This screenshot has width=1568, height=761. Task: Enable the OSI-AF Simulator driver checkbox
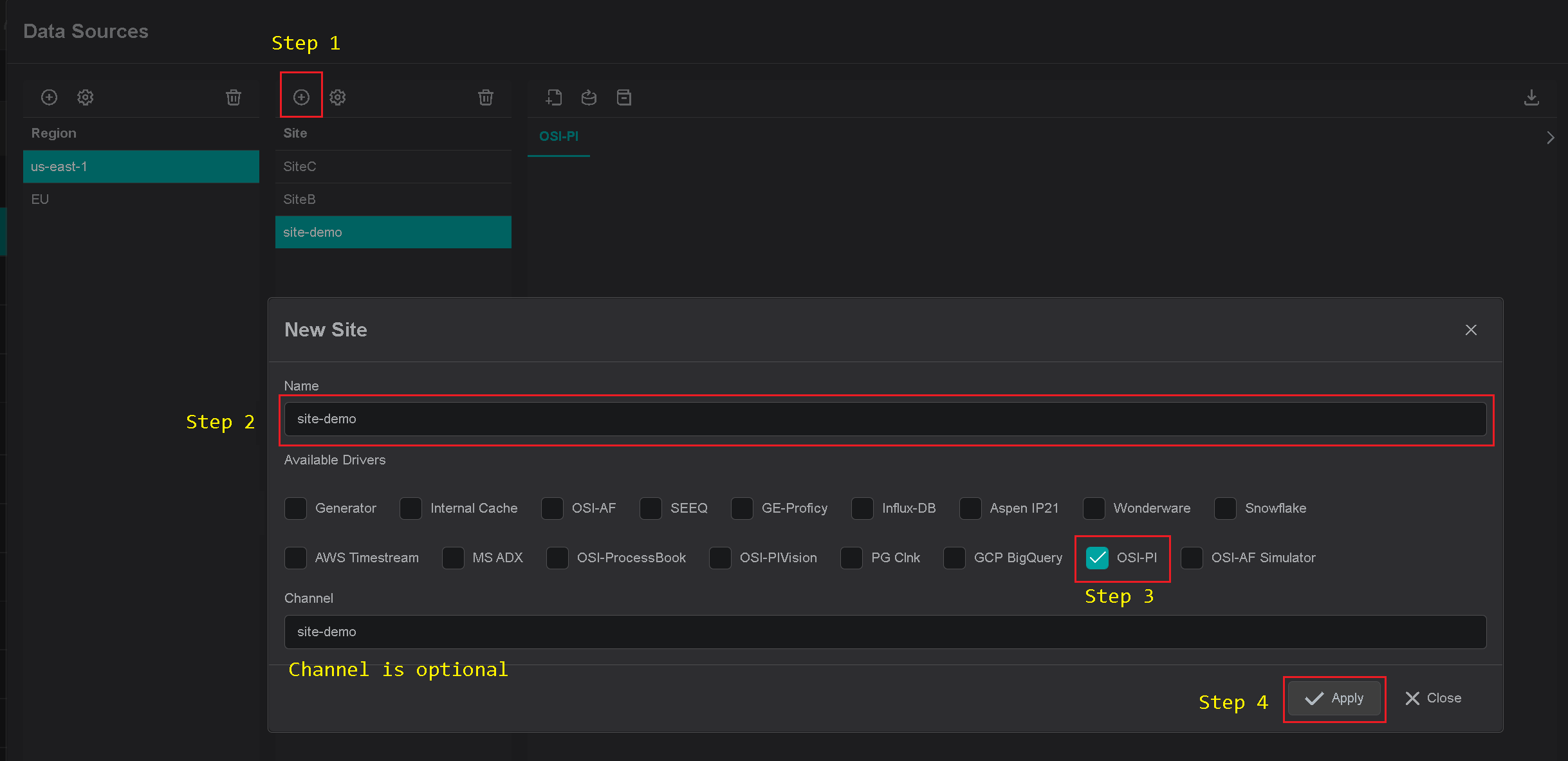click(1192, 558)
